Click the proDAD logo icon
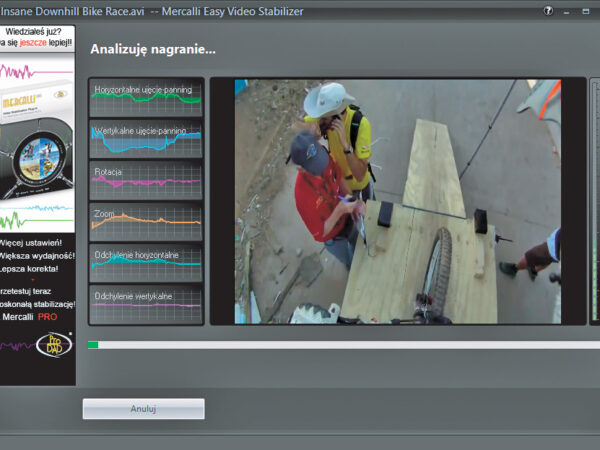 click(56, 344)
